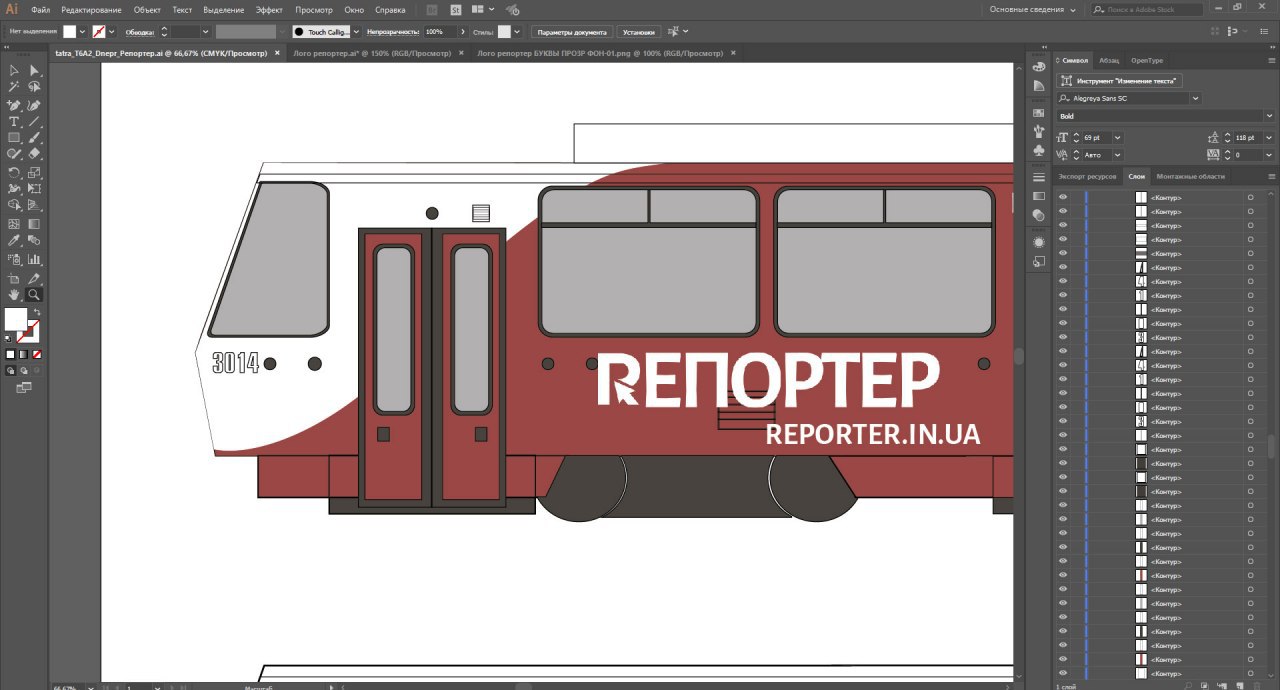Select the Shape Builder tool
This screenshot has width=1280, height=690.
(x=14, y=206)
